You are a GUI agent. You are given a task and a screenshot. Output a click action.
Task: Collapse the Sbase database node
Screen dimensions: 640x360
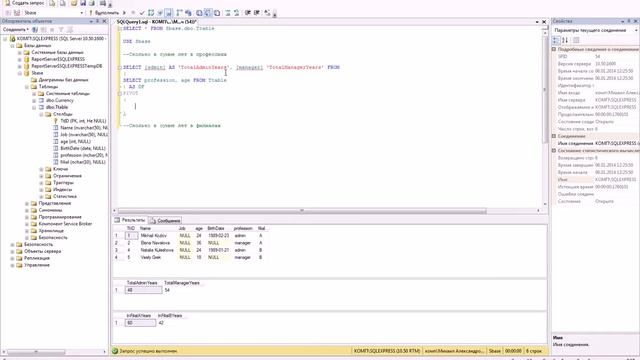(20, 73)
